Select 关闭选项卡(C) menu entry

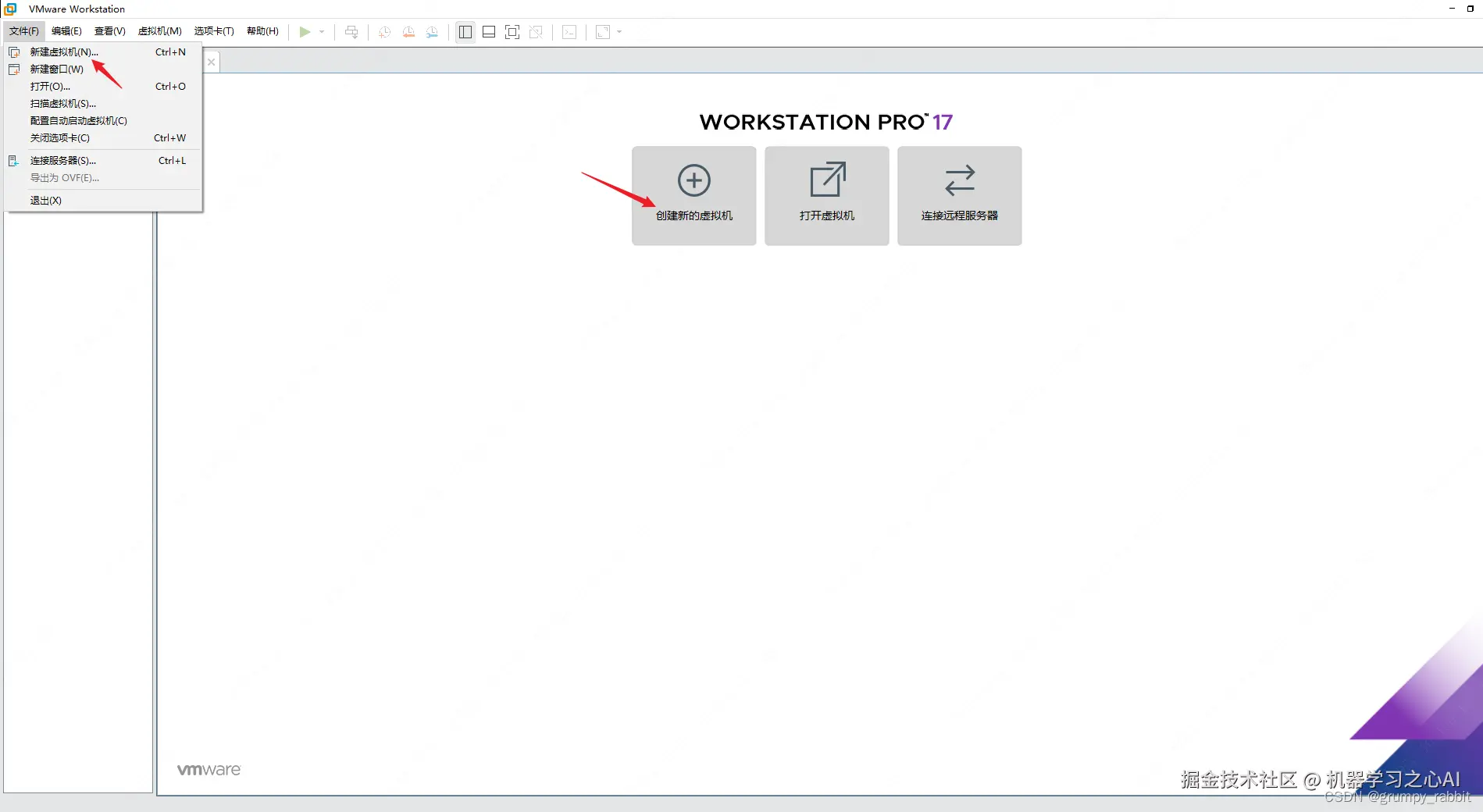click(x=103, y=138)
